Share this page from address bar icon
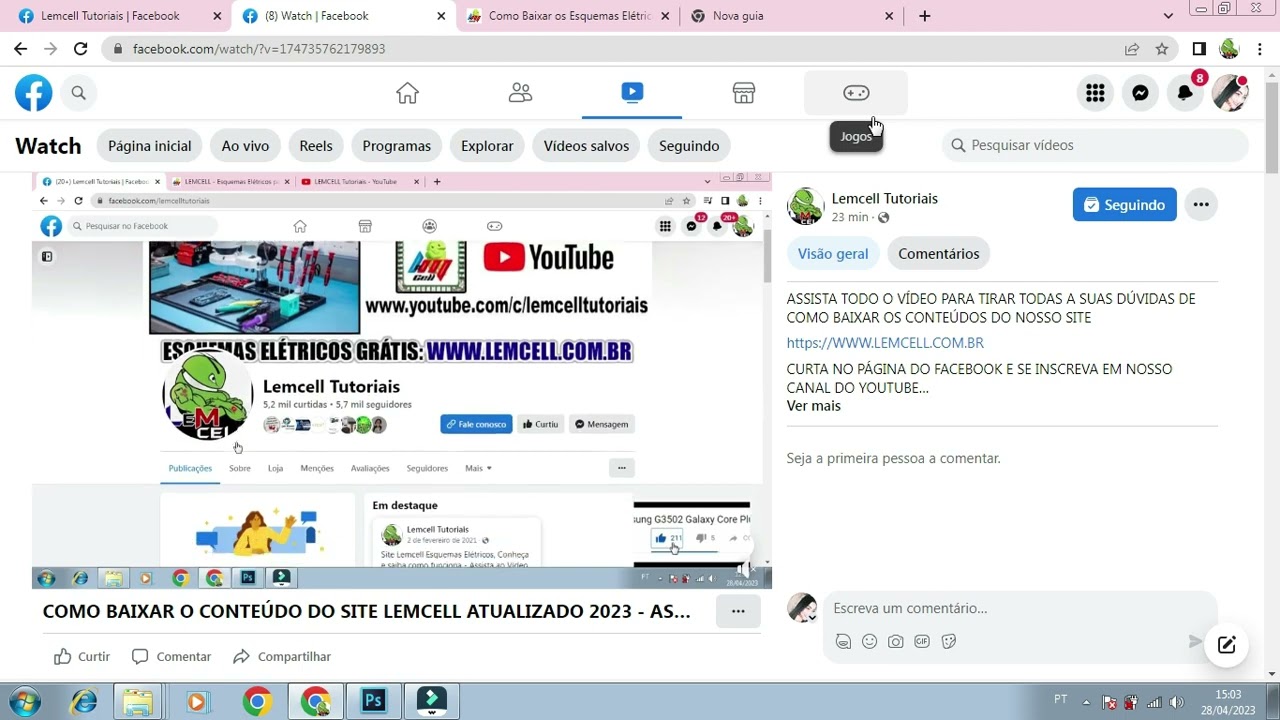 coord(1132,48)
